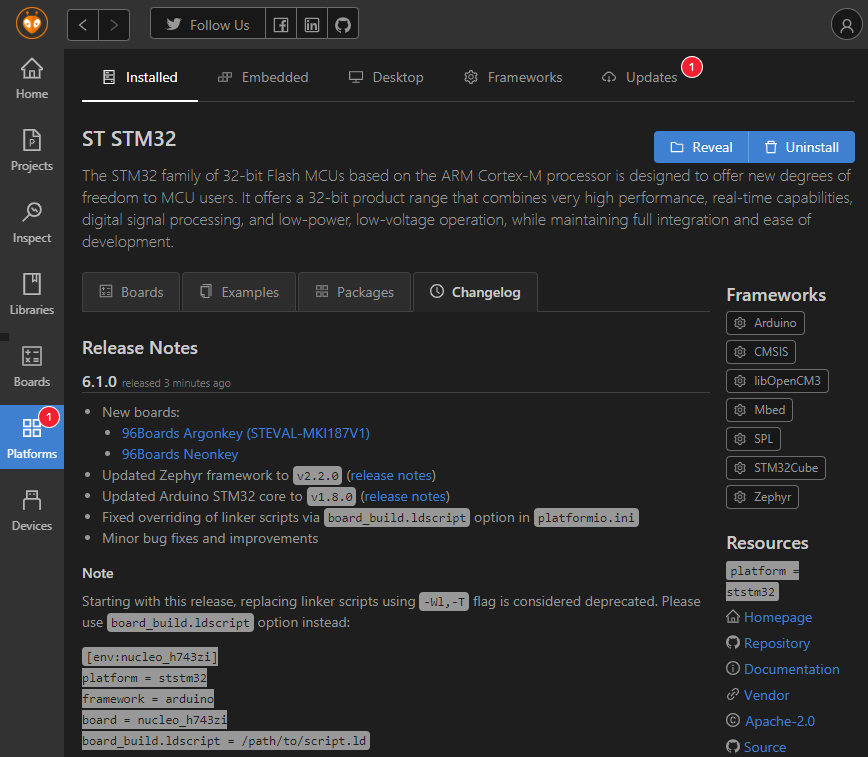Click the PlatformIO bee logo
This screenshot has height=757, width=868.
tap(32, 24)
